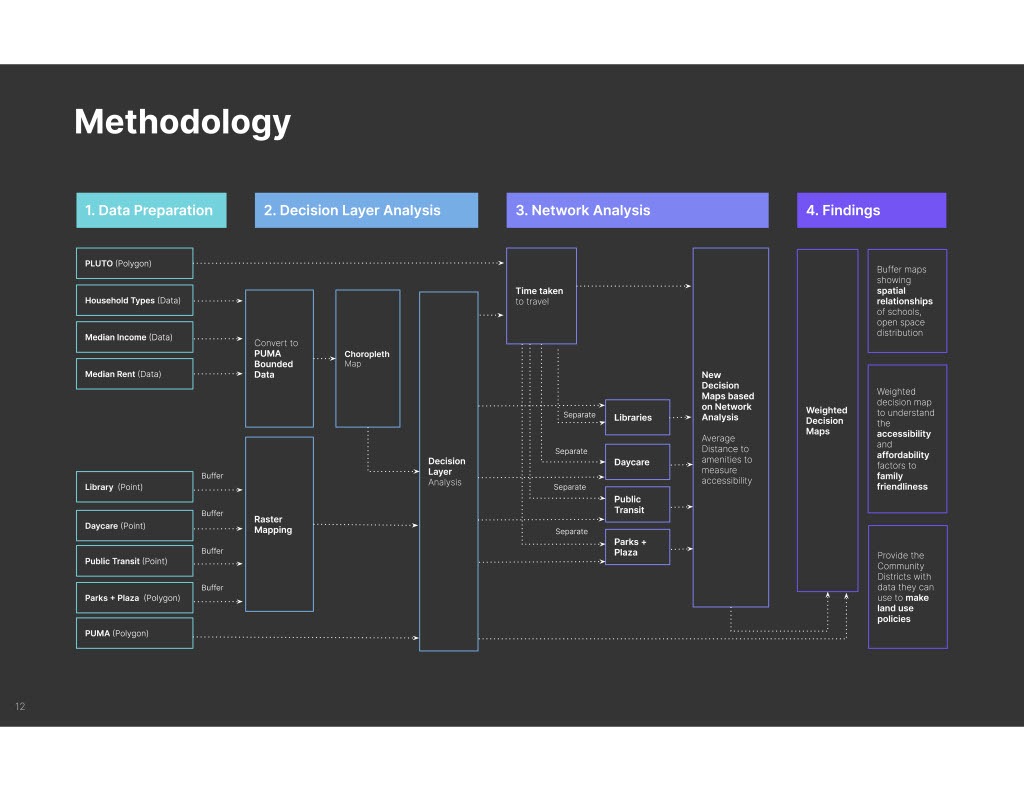Select the '2. Decision Layer Analysis' header
1024x791 pixels.
pos(366,210)
